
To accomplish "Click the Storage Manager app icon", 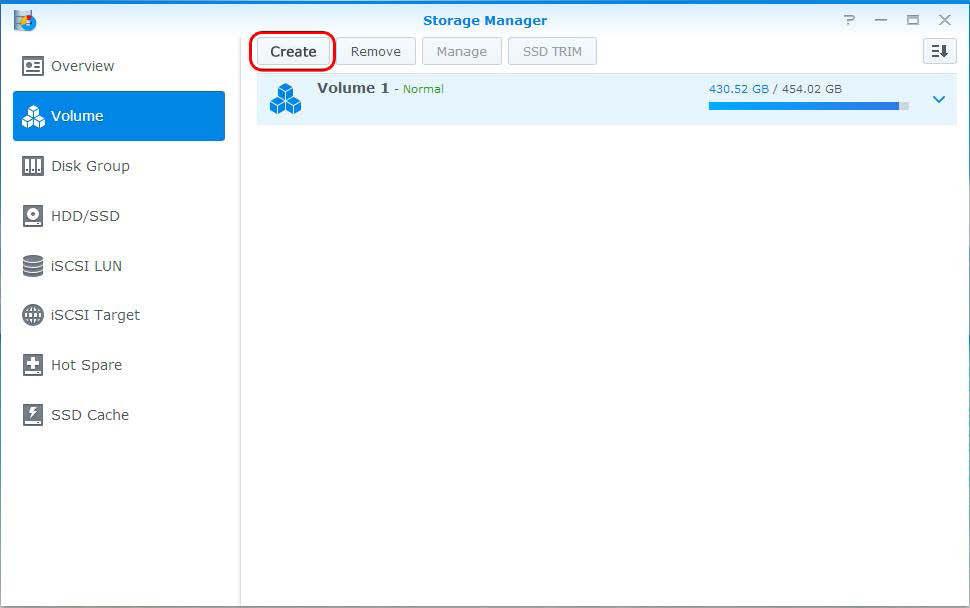I will pyautogui.click(x=25, y=20).
